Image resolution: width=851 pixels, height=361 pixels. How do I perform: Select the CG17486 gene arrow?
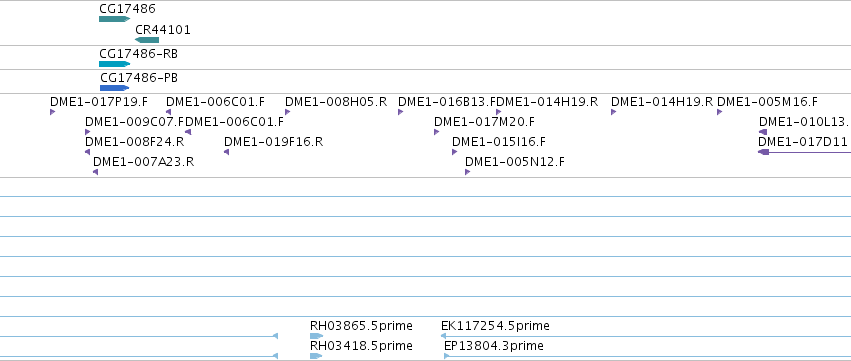coord(115,19)
